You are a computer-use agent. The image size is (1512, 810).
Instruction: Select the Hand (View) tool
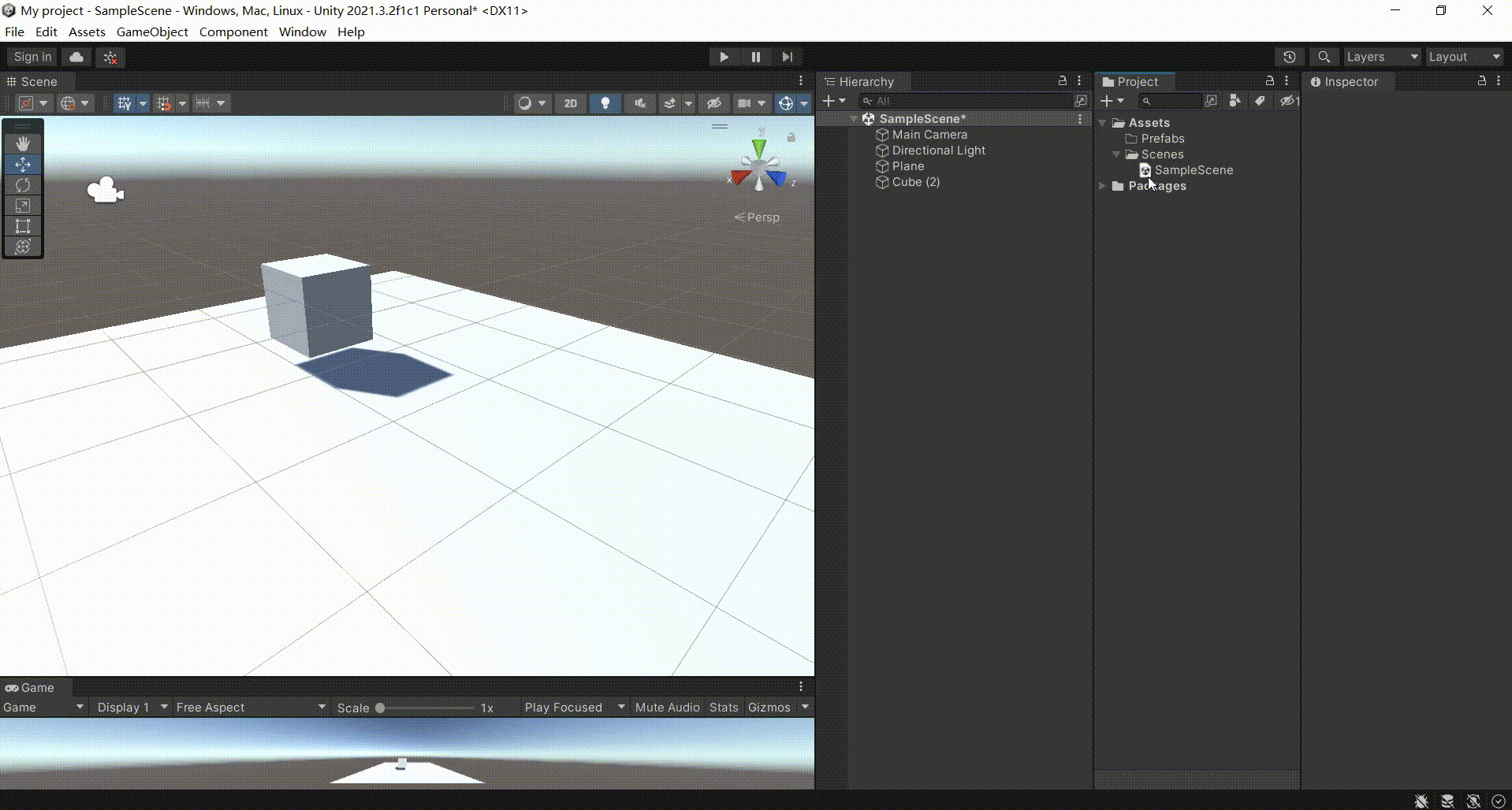23,143
